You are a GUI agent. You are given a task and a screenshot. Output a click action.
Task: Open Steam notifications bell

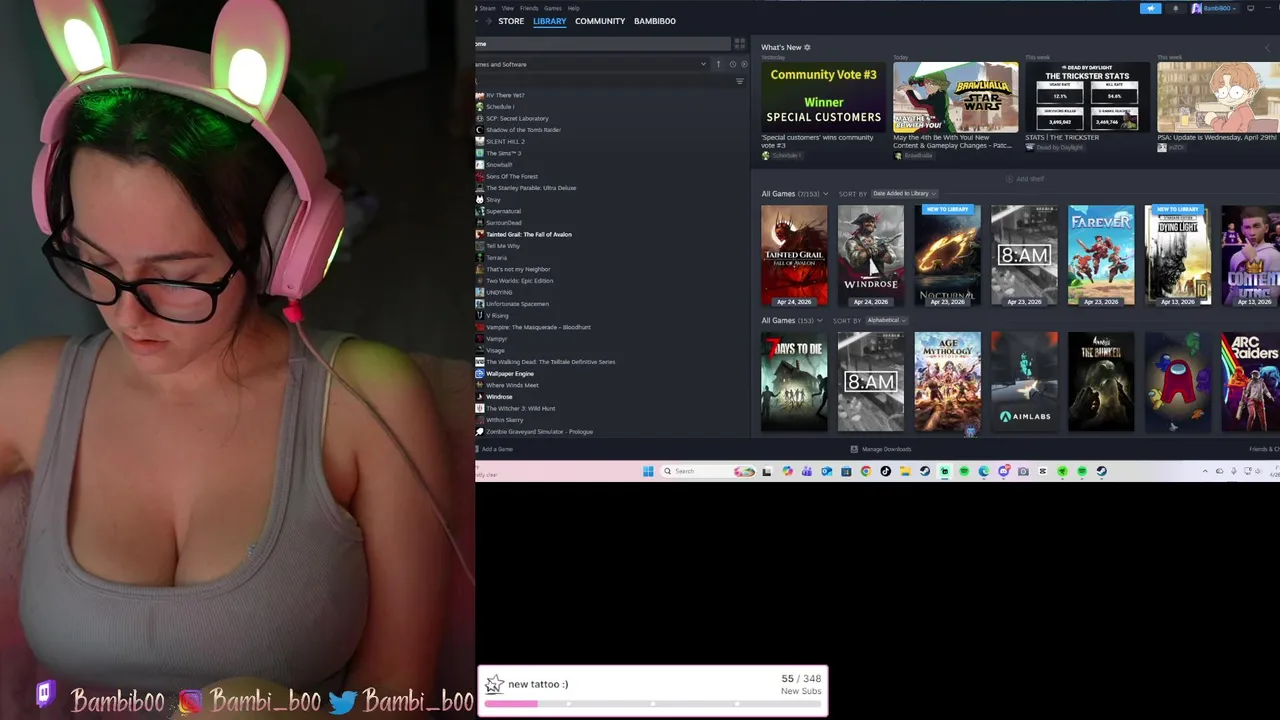(1175, 8)
